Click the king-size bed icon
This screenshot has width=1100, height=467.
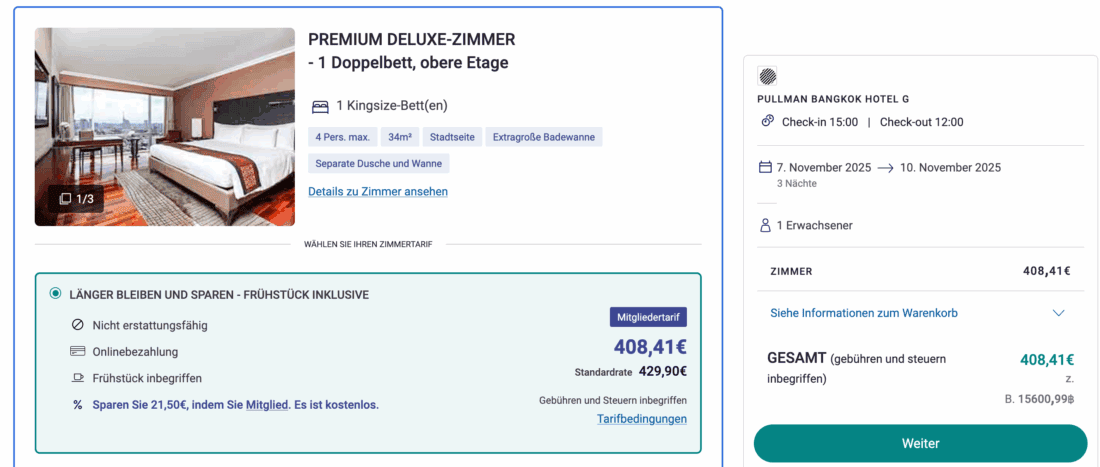(320, 106)
